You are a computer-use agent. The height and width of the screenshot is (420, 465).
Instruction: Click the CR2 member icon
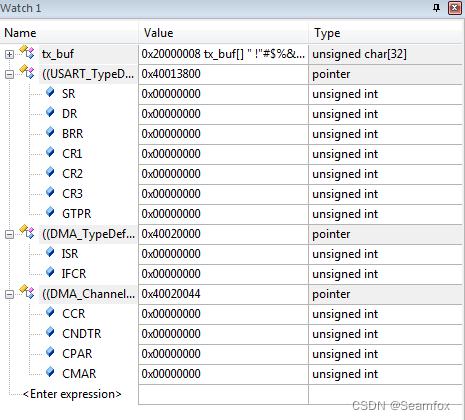50,172
